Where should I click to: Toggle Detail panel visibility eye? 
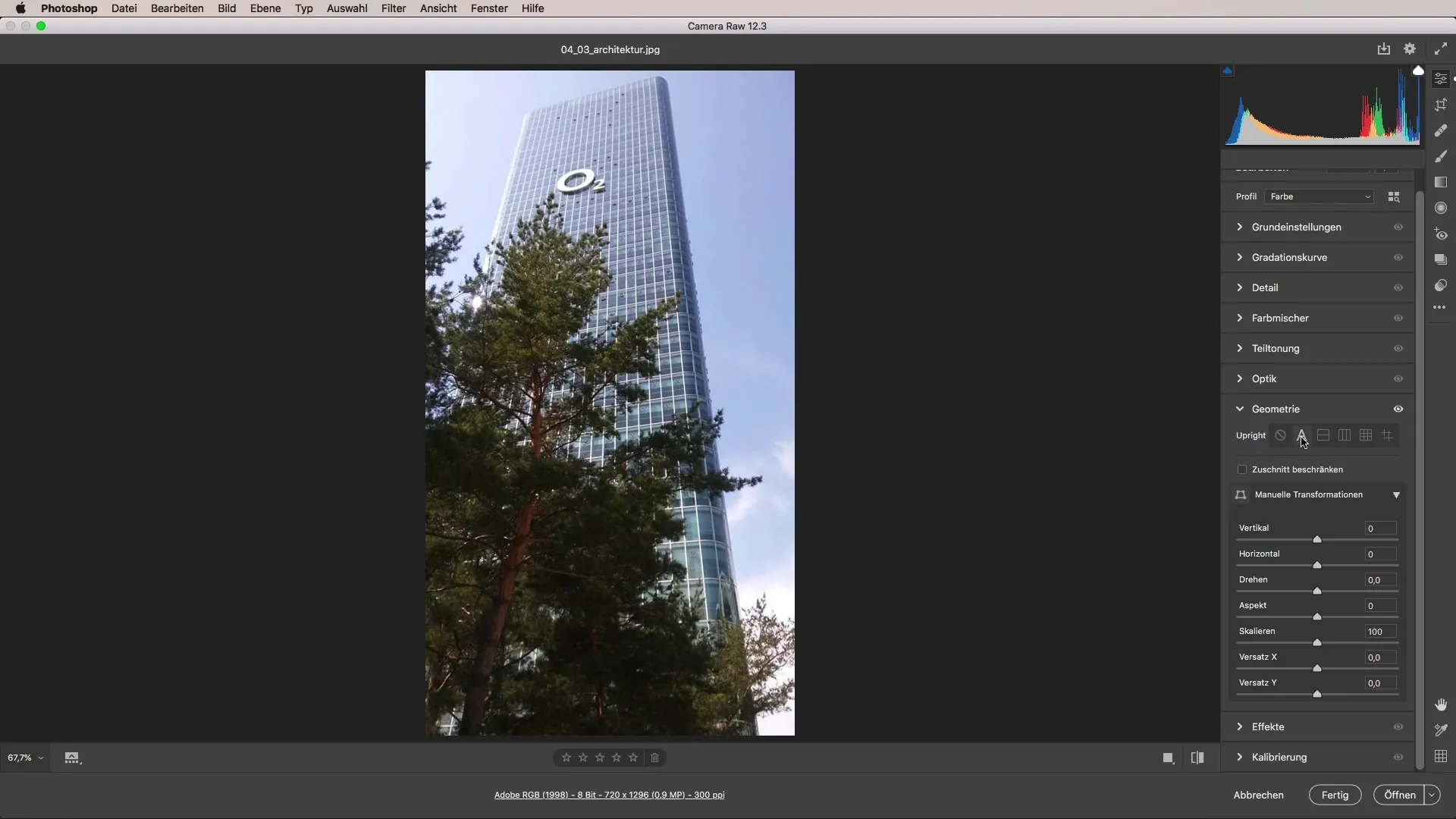[x=1398, y=287]
